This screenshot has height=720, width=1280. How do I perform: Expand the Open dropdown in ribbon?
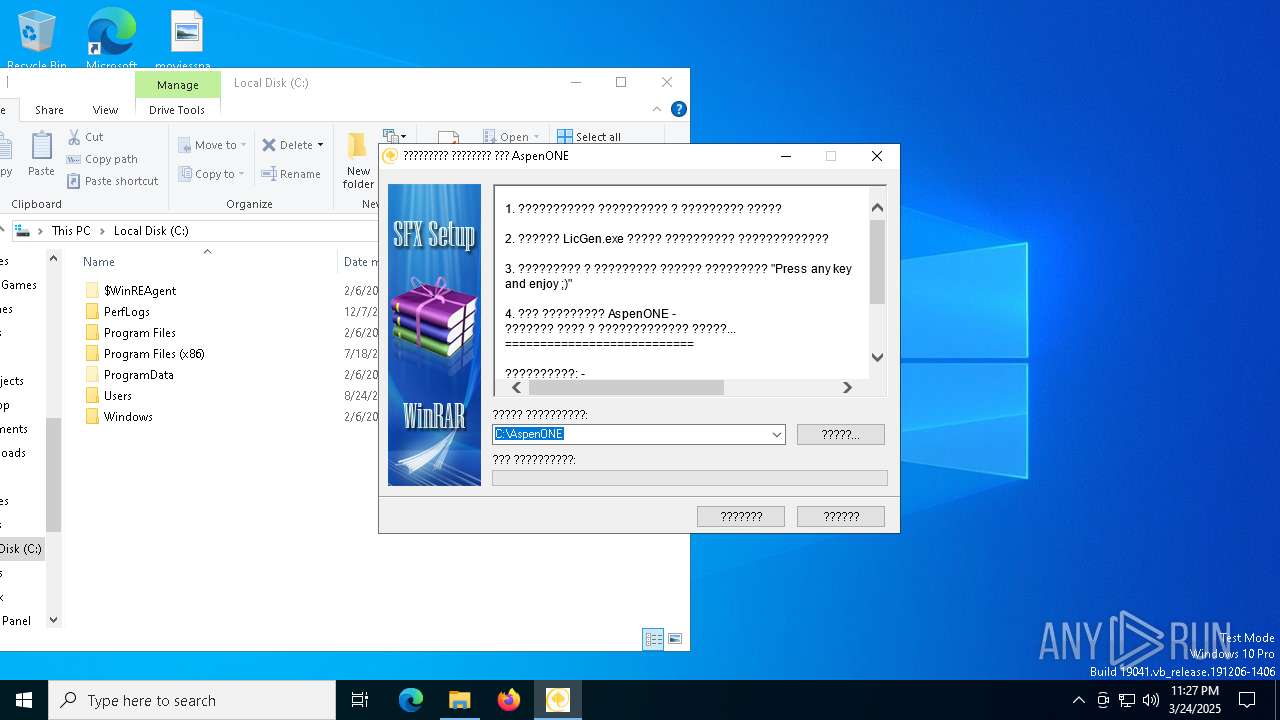click(x=536, y=137)
